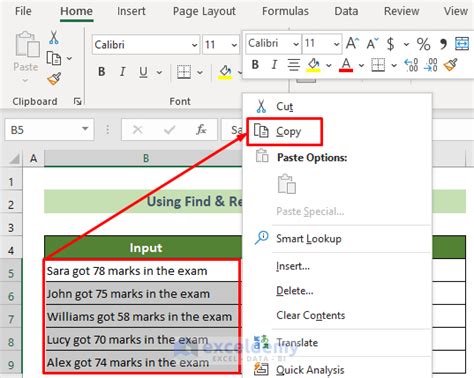This screenshot has width=474, height=378.
Task: Open ribbon font size 11 dropdown
Action: [x=234, y=45]
